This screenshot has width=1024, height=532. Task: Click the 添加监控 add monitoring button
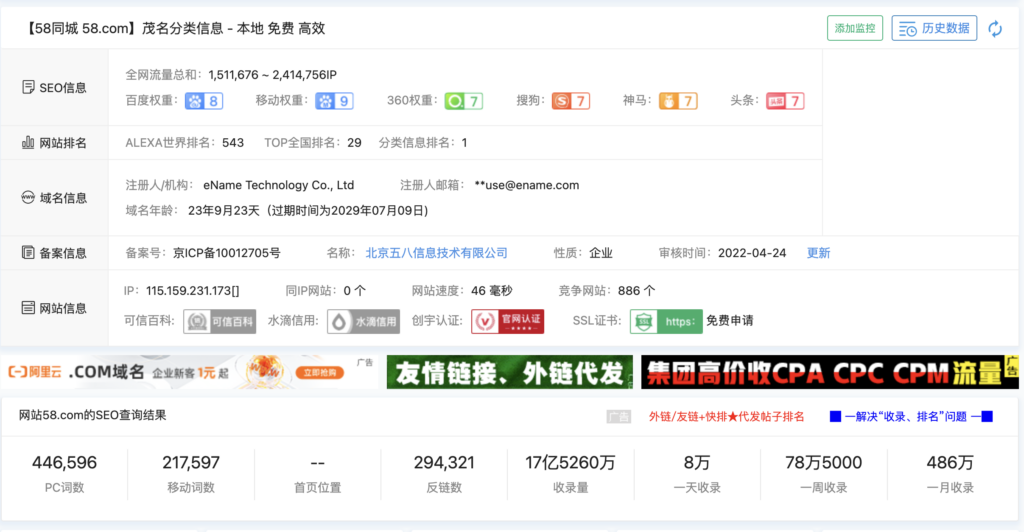click(855, 28)
